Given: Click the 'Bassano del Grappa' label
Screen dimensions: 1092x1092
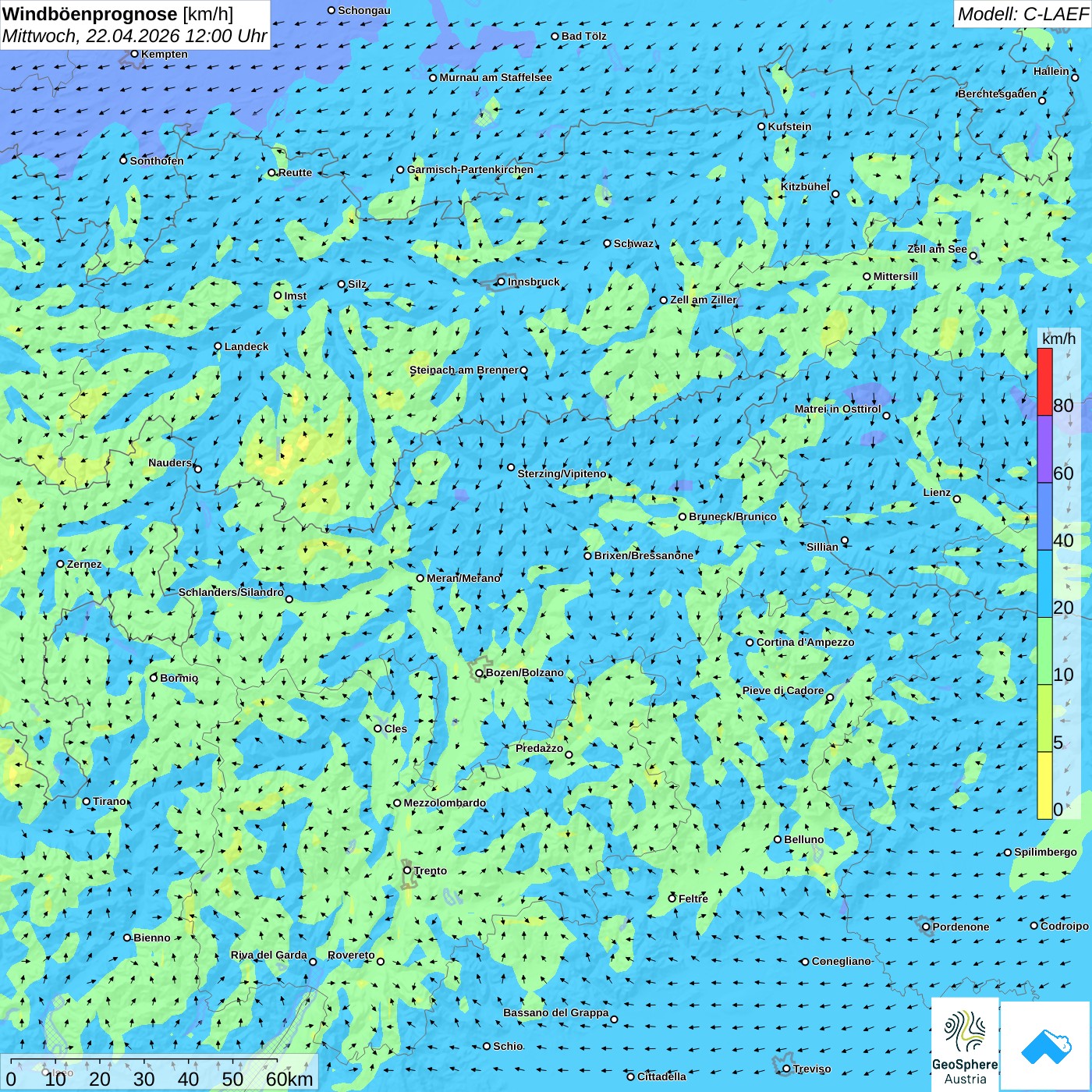Looking at the screenshot, I should [556, 1012].
